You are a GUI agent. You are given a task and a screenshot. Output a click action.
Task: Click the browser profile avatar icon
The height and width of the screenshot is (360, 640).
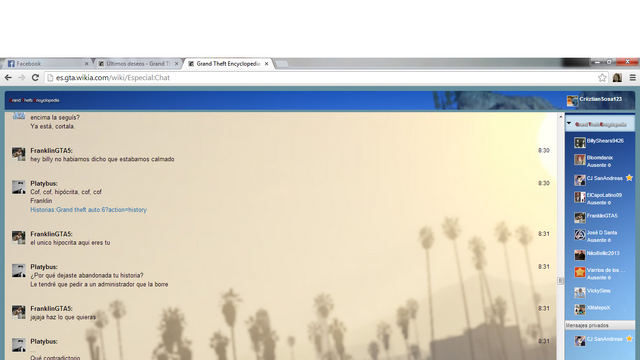(617, 78)
